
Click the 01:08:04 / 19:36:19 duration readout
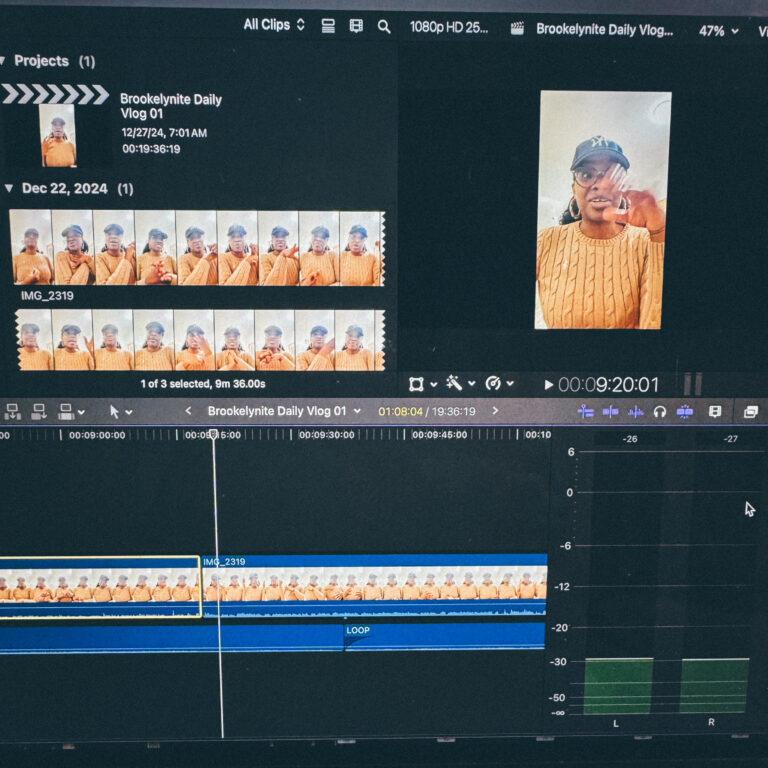coord(427,411)
